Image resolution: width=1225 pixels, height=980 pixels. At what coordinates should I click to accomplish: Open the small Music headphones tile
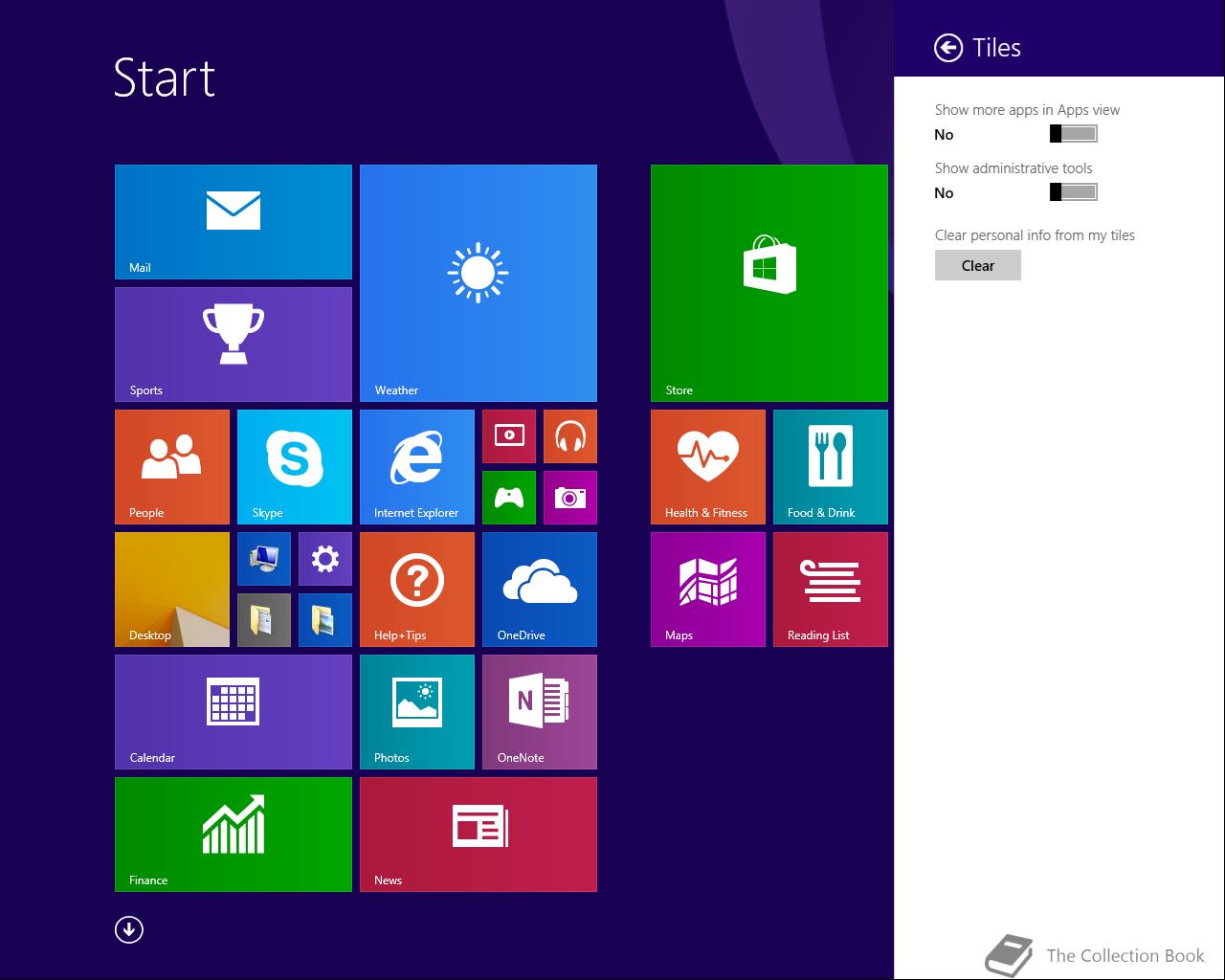570,436
